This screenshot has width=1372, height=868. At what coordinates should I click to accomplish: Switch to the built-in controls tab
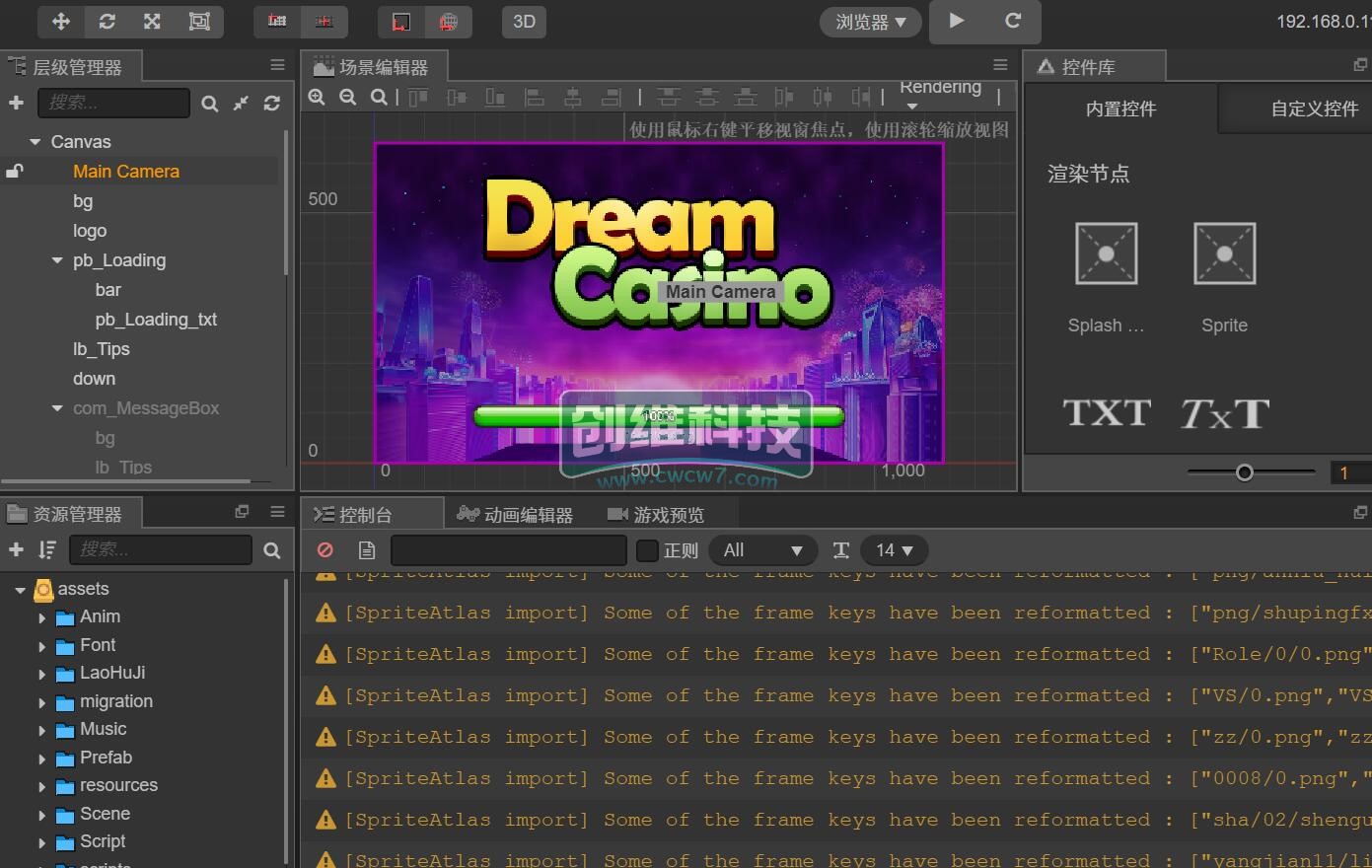coord(1120,108)
